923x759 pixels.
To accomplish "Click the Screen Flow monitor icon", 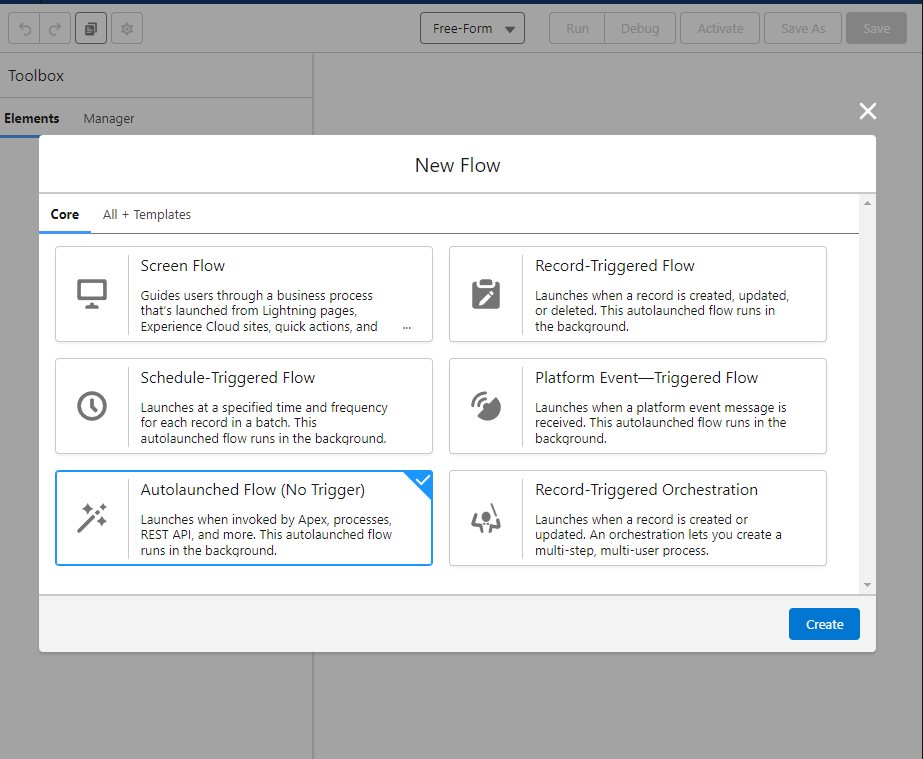I will (x=92, y=294).
